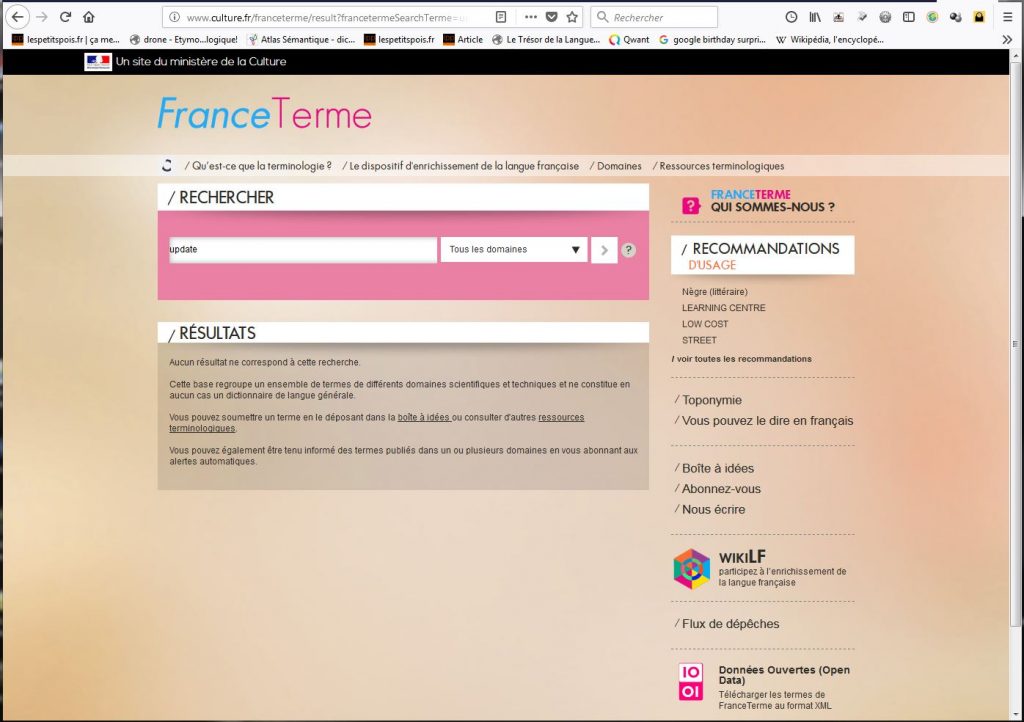Go to the browser home page icon
The width and height of the screenshot is (1024, 722).
tap(89, 17)
